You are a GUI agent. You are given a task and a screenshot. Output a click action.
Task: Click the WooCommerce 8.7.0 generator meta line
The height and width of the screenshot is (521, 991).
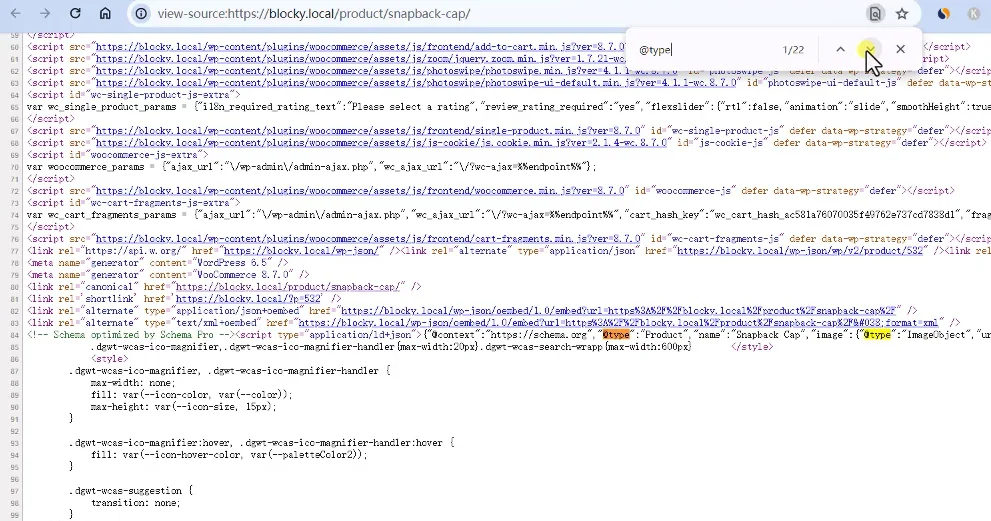[168, 275]
